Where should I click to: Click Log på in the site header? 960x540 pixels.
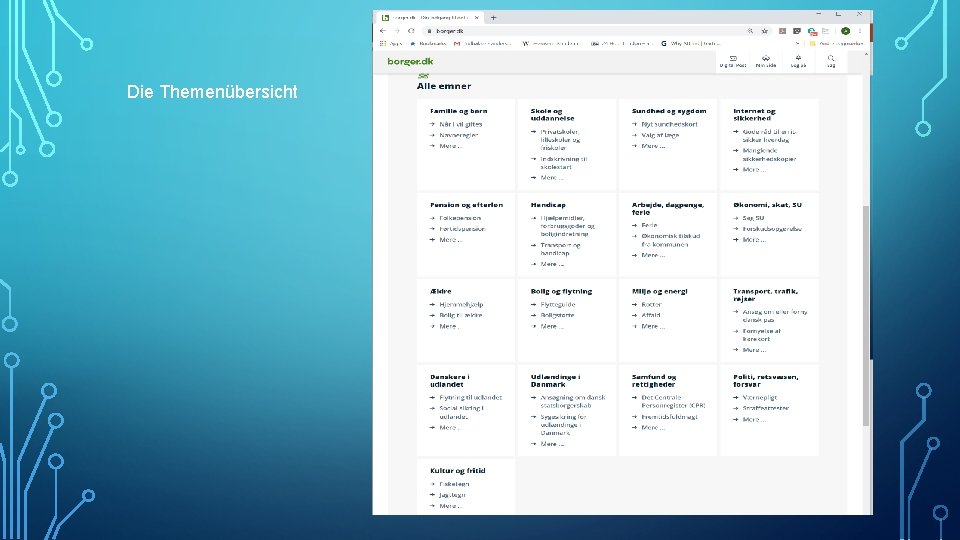coord(798,61)
